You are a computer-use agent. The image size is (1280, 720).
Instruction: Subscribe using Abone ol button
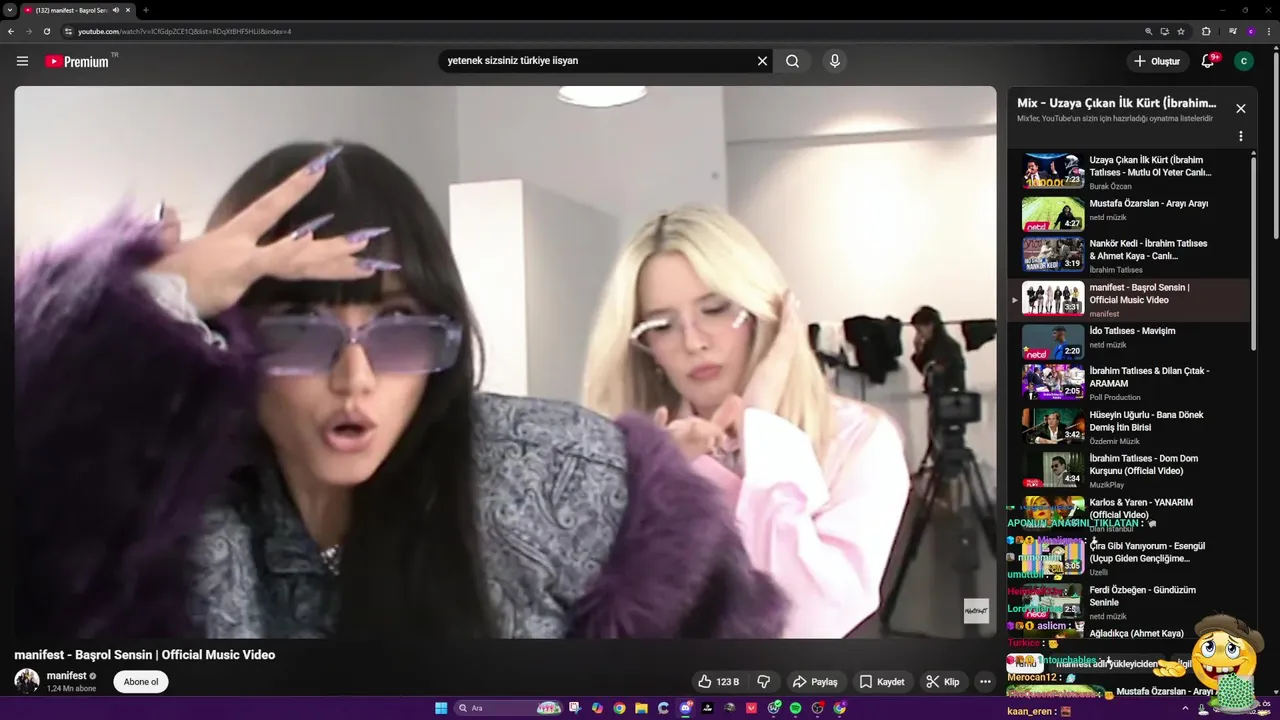coord(141,682)
